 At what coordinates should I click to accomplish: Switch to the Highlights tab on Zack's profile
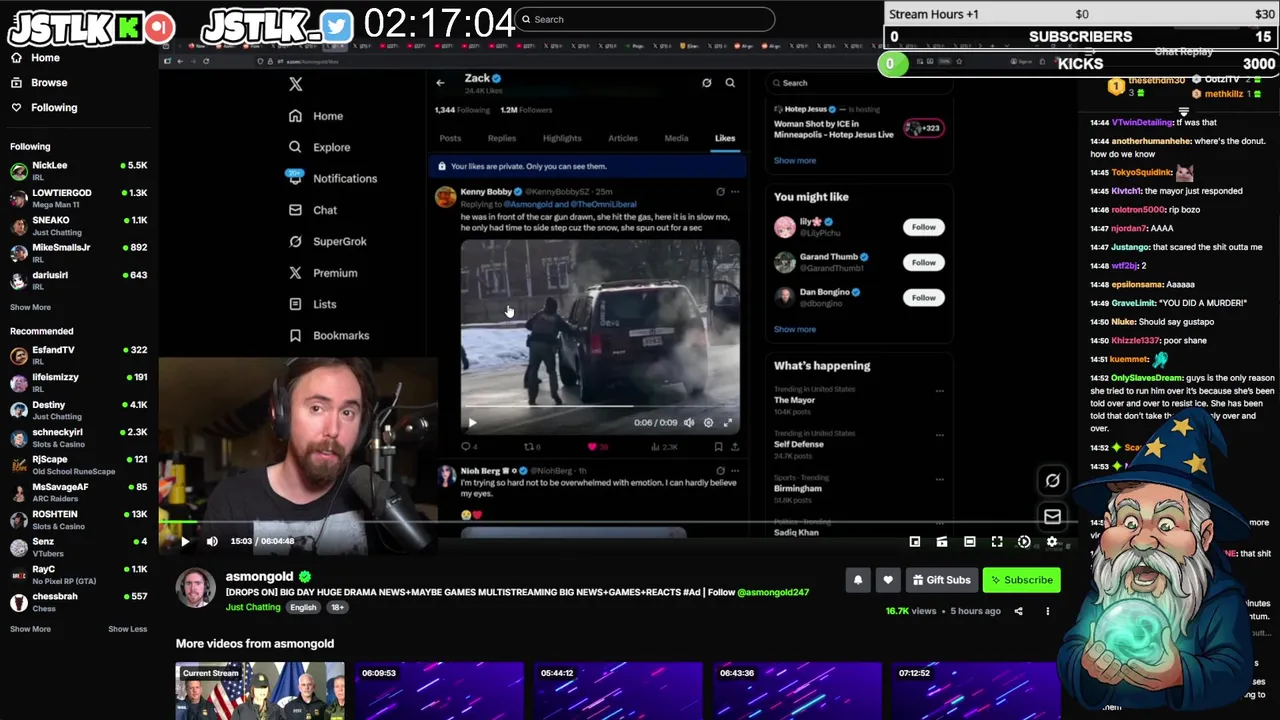562,138
